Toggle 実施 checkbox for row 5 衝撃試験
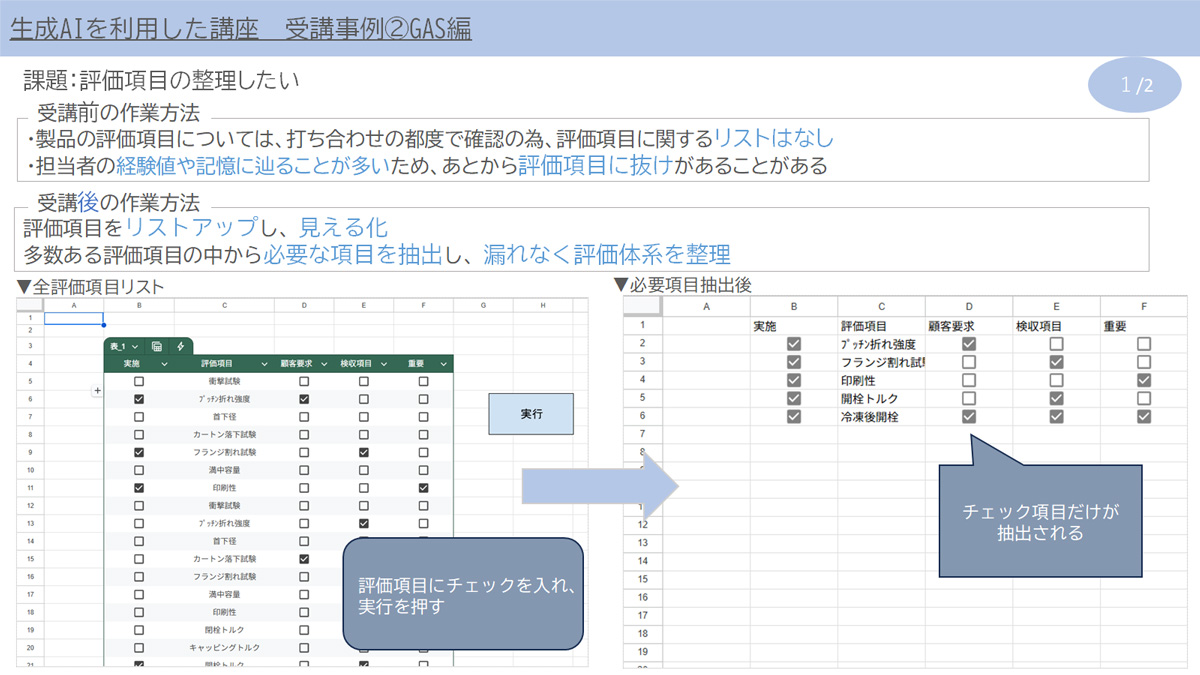The width and height of the screenshot is (1200, 675). point(139,381)
